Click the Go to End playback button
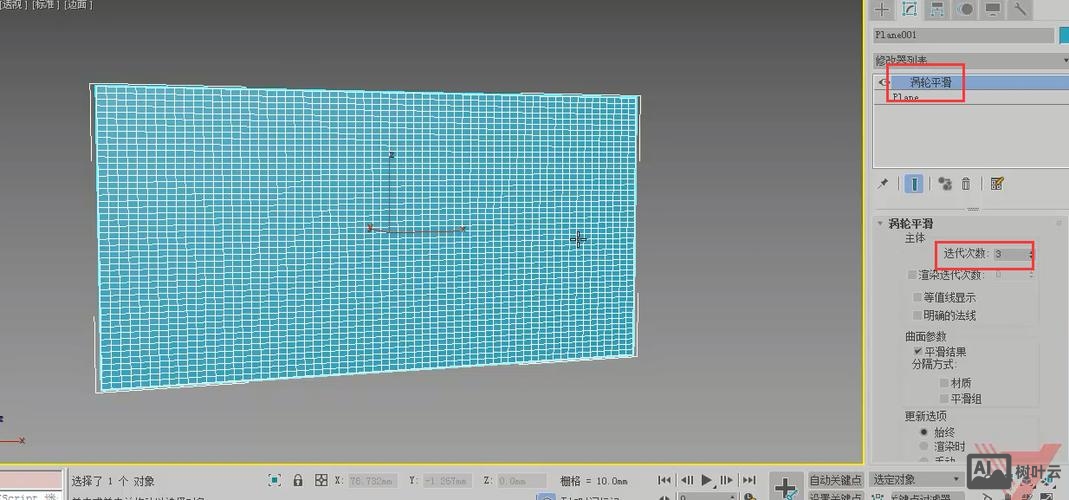This screenshot has width=1069, height=500. tap(749, 480)
